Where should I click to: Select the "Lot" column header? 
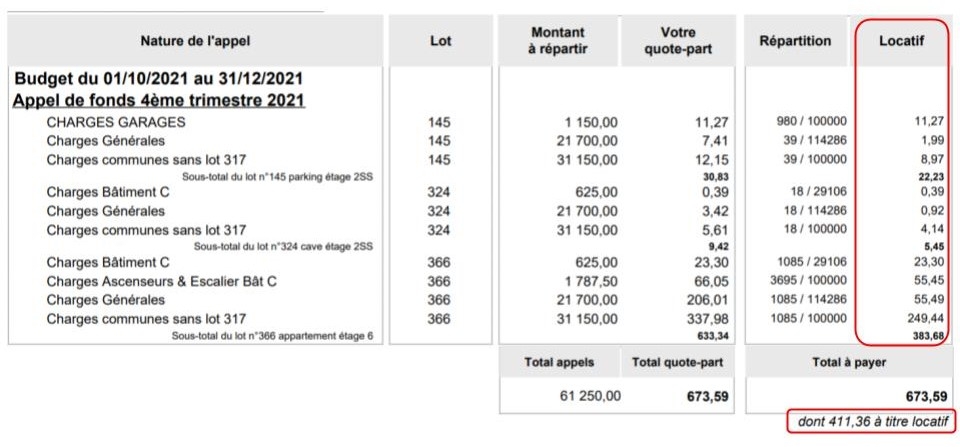point(439,41)
